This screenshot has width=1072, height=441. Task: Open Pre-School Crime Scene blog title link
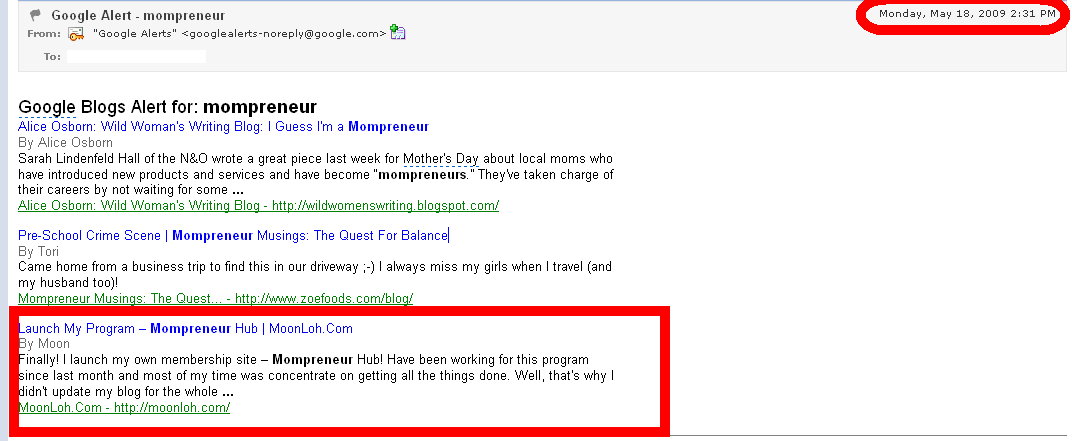[232, 236]
